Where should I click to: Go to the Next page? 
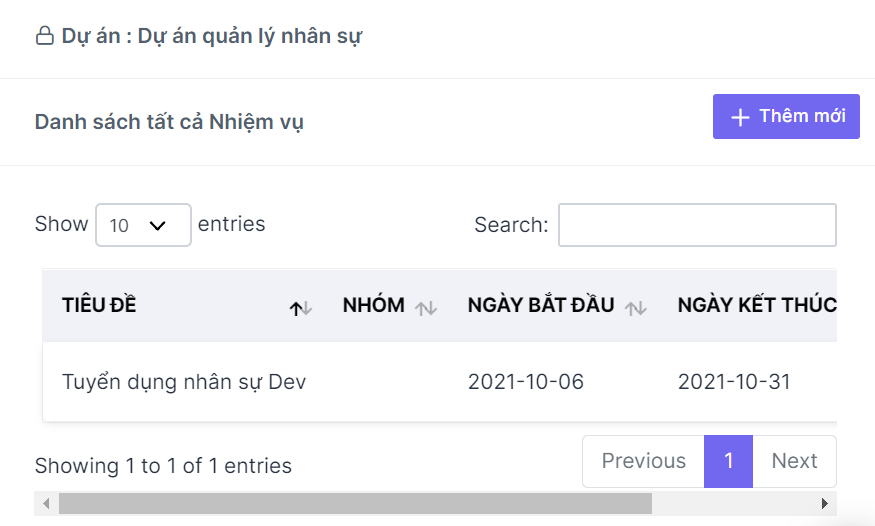(794, 461)
